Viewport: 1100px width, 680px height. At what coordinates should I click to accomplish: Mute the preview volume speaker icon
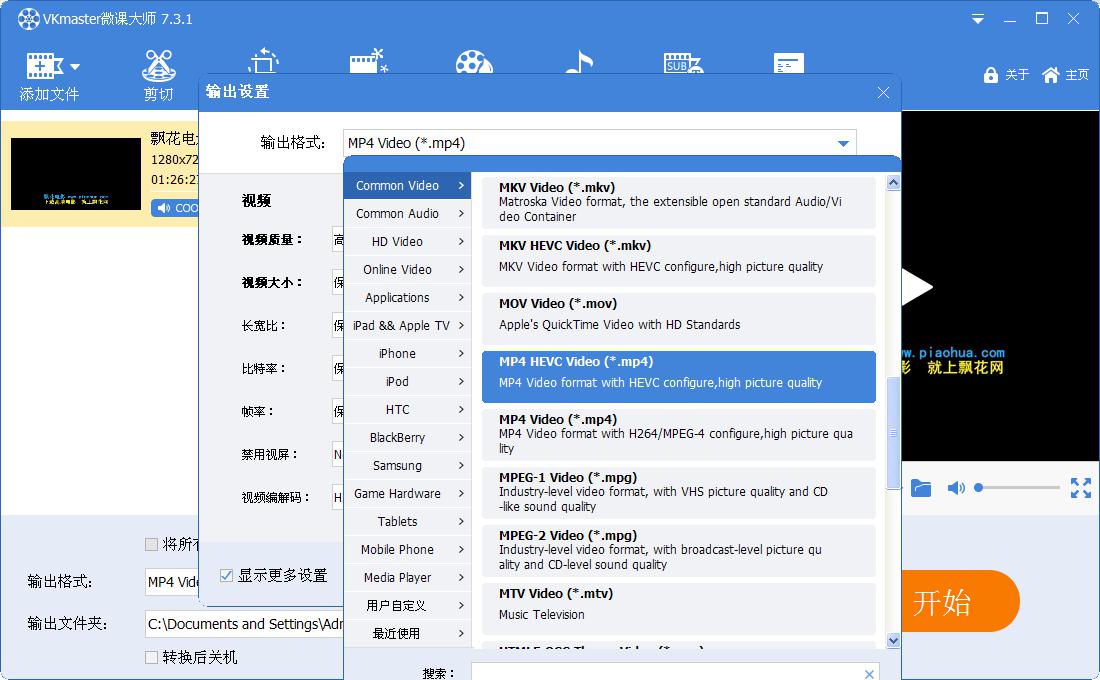(x=956, y=488)
